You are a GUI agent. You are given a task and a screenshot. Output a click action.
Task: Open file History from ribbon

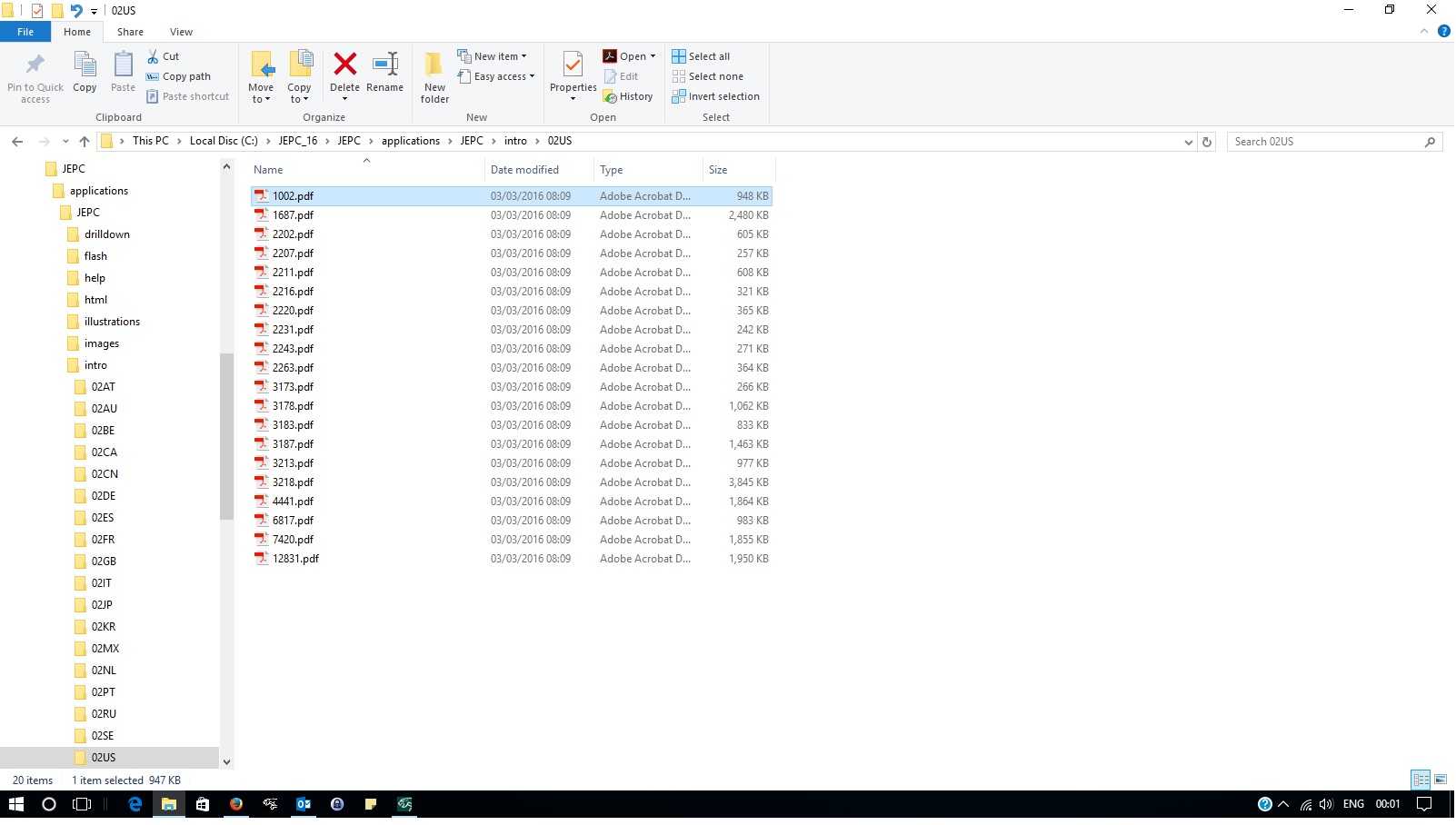click(628, 96)
